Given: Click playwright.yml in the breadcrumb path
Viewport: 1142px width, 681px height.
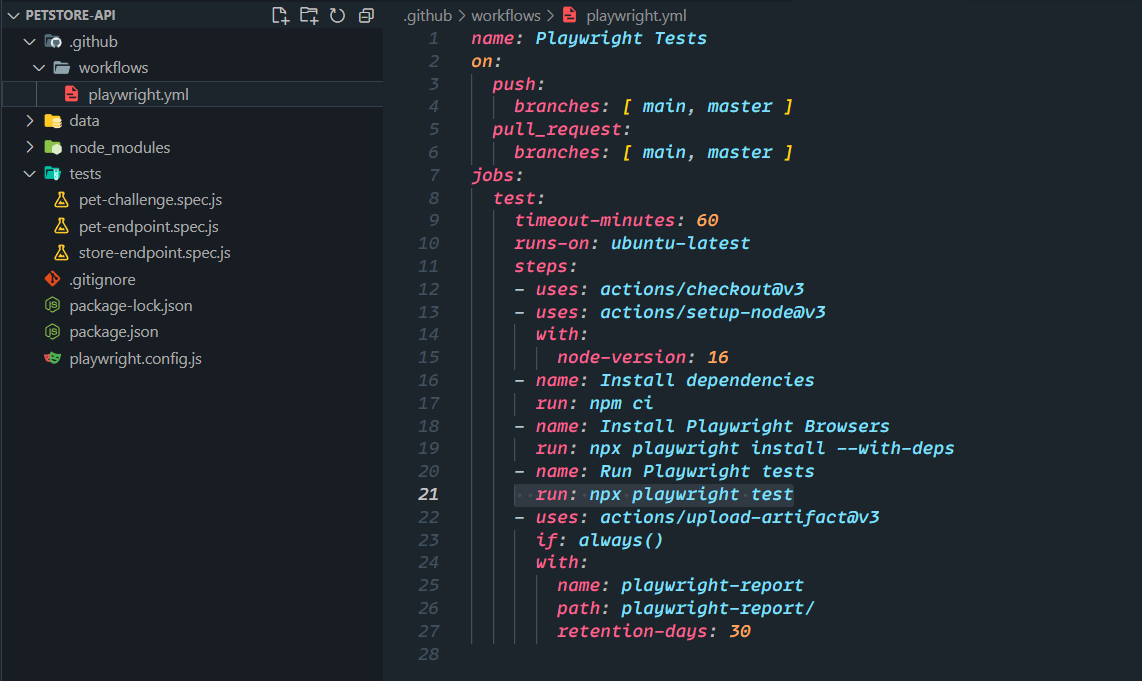Looking at the screenshot, I should (636, 16).
